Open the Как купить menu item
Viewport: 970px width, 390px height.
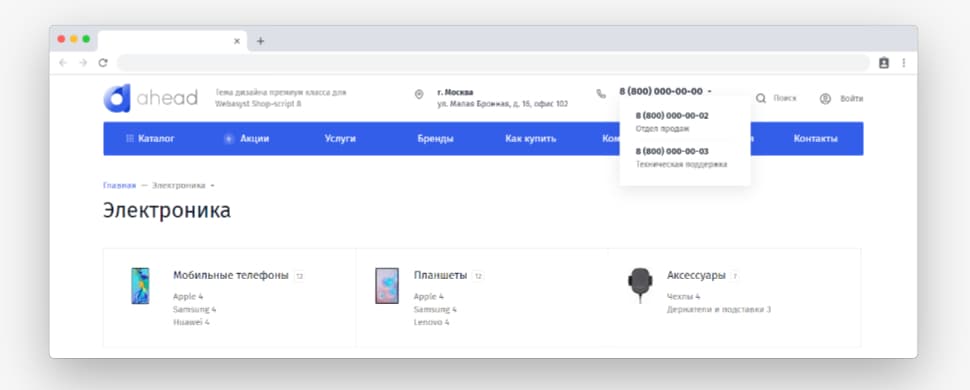[531, 139]
